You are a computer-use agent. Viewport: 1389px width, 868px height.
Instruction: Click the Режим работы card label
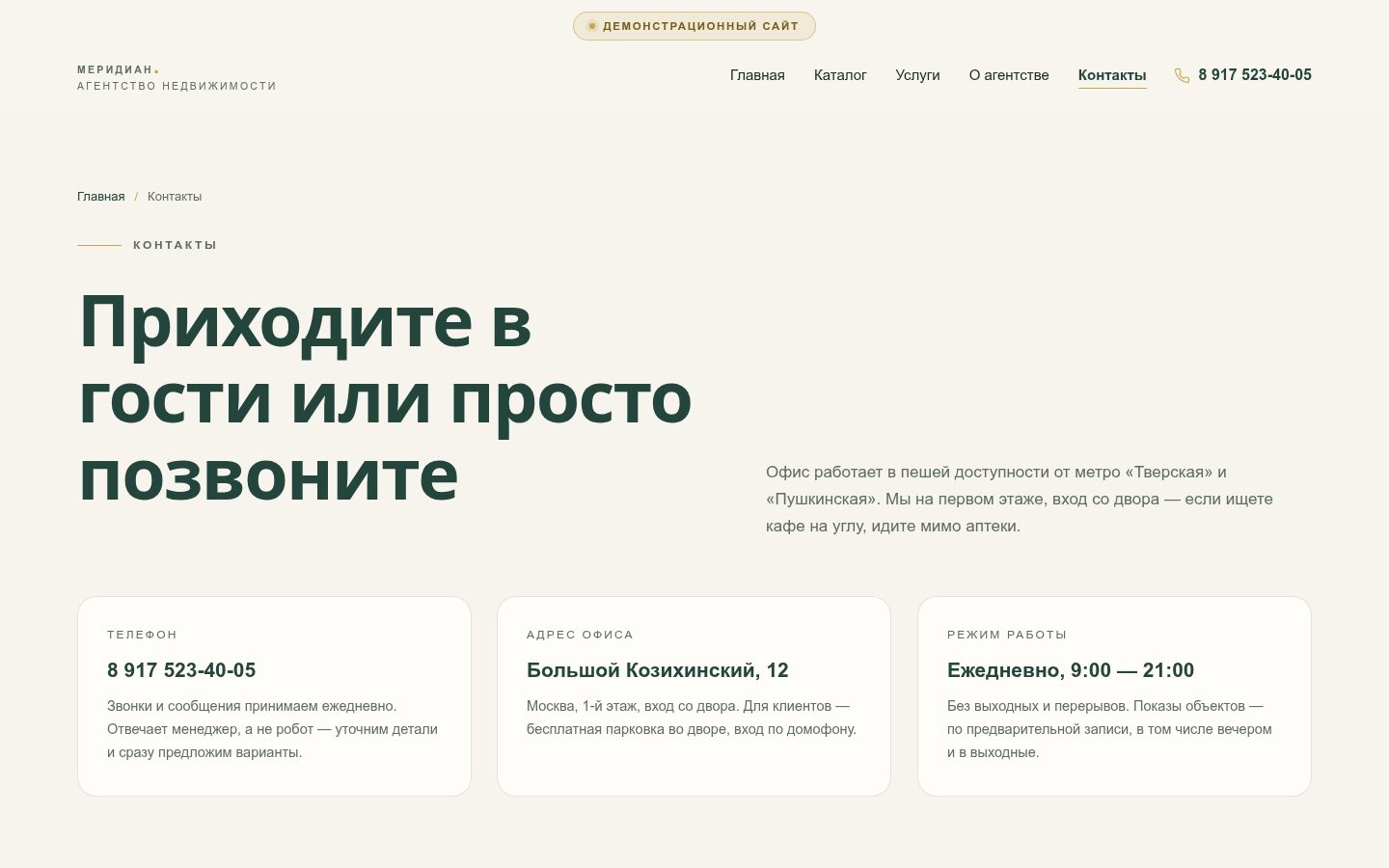[1007, 635]
